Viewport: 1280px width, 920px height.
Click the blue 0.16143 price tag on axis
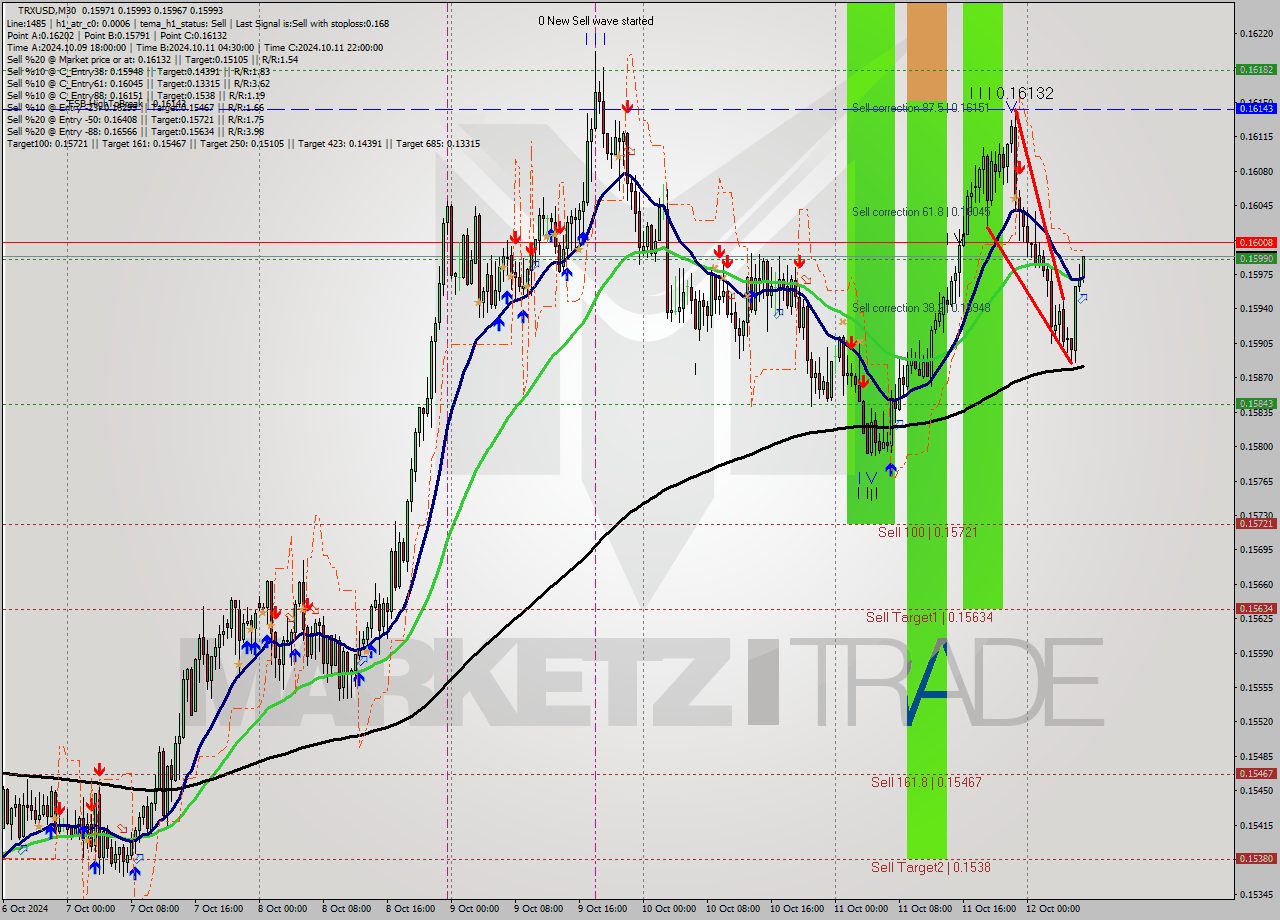pos(1256,108)
